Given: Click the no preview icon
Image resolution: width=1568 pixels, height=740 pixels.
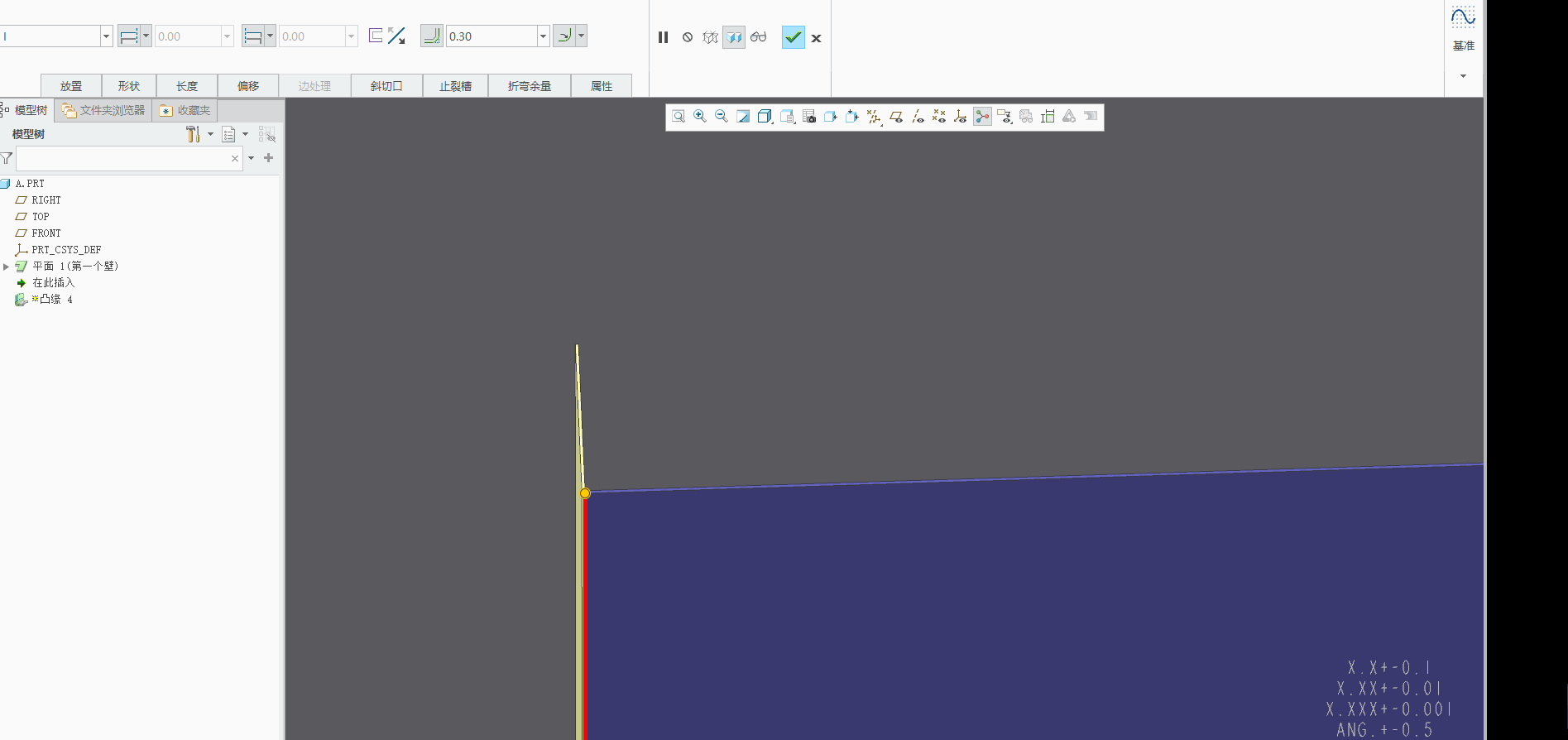Looking at the screenshot, I should point(688,37).
